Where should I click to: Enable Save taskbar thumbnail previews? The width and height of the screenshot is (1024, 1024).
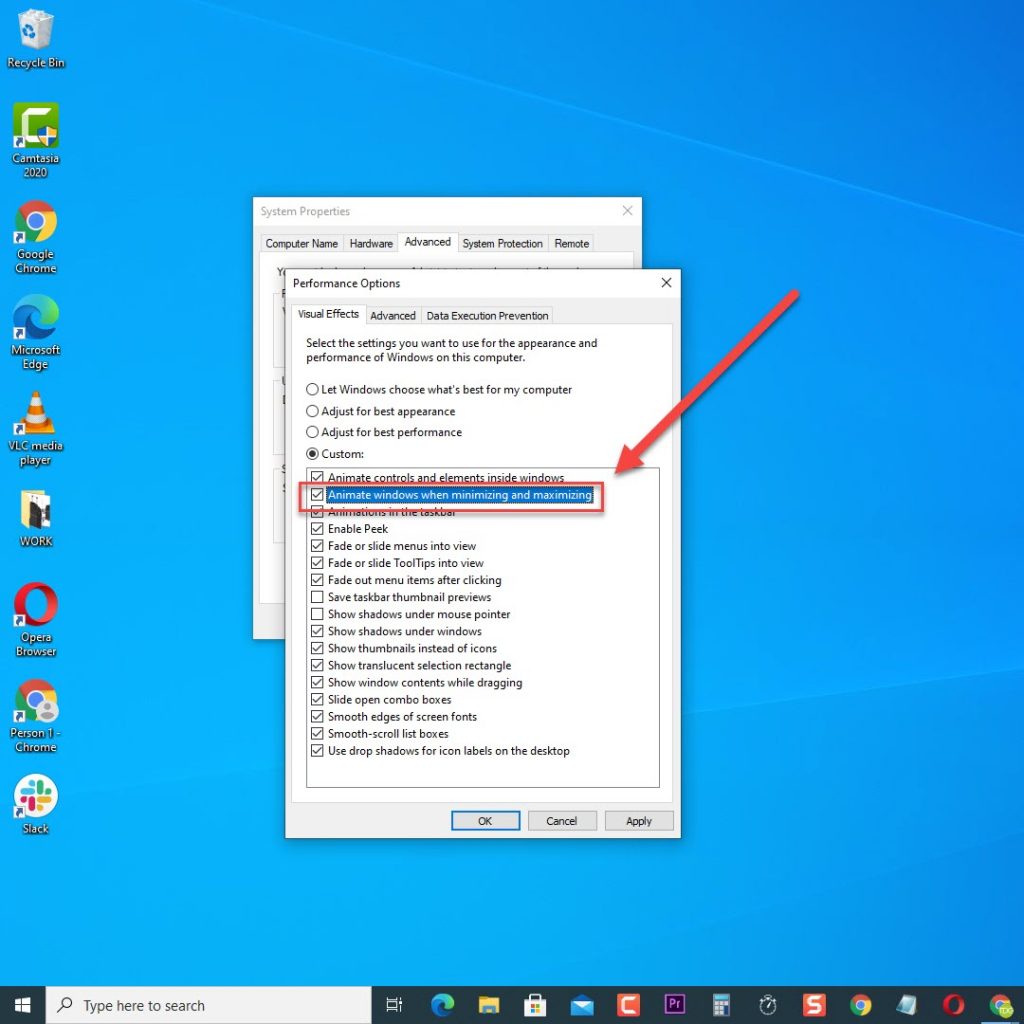[317, 597]
